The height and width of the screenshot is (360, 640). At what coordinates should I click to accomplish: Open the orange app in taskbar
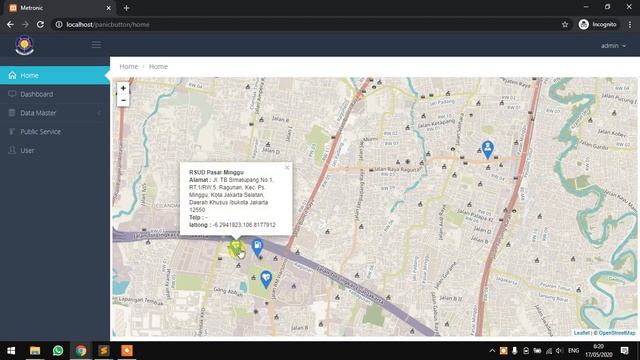[127, 351]
